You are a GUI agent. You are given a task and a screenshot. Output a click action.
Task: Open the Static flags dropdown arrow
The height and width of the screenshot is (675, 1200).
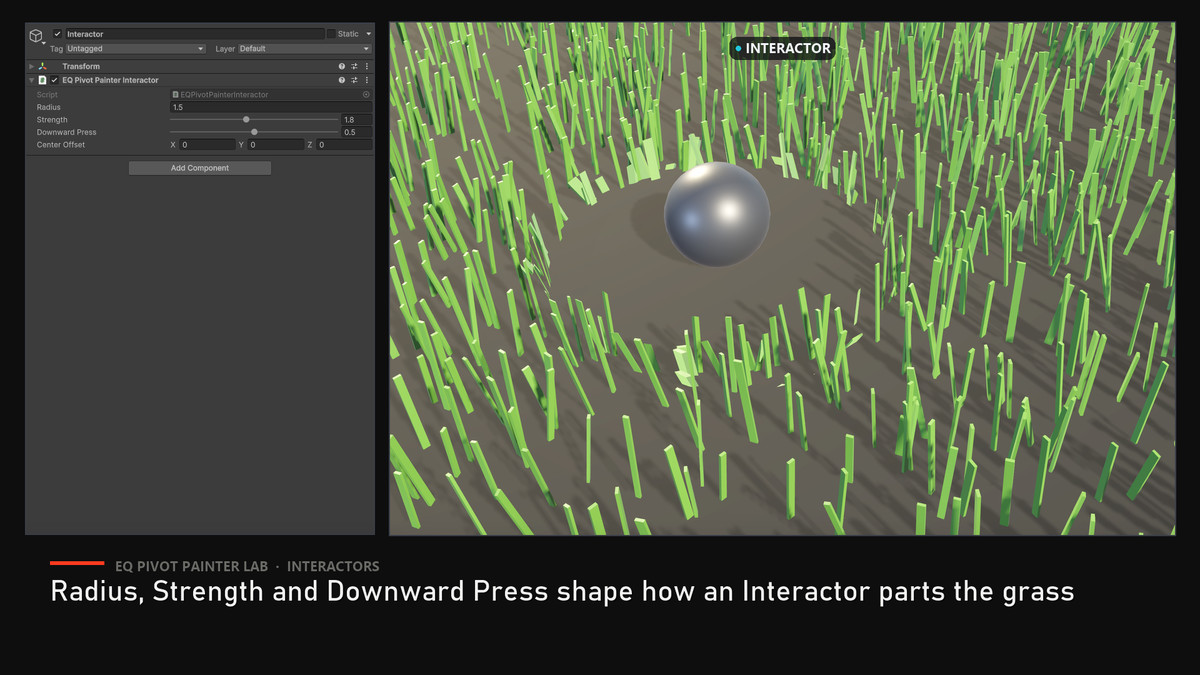(368, 34)
